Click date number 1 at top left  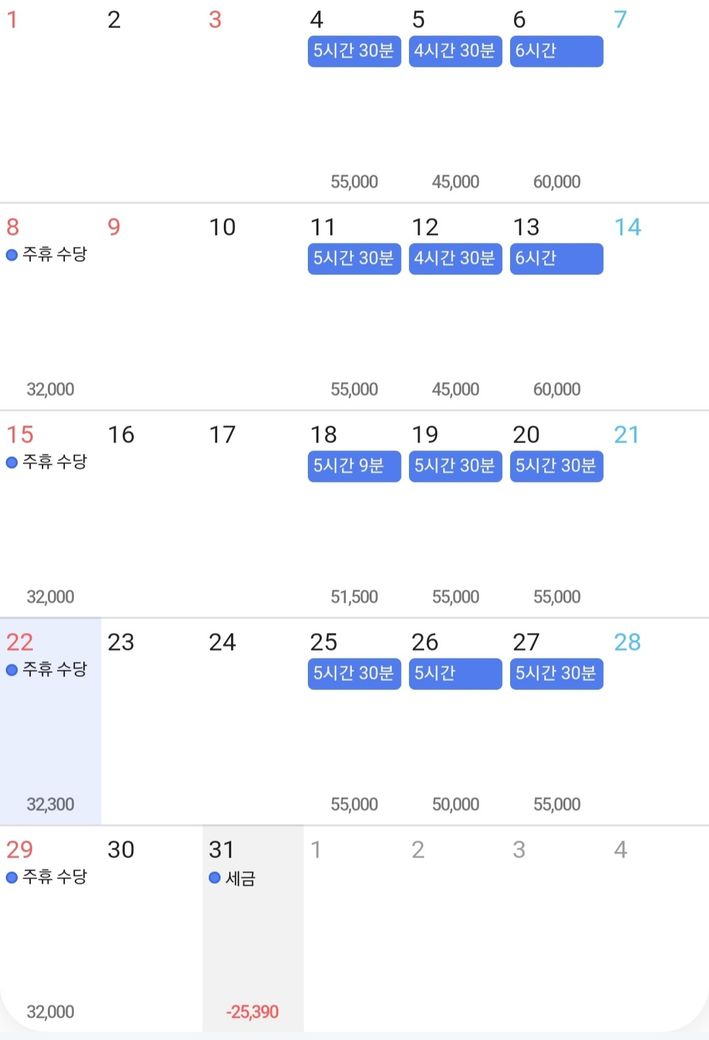[12, 20]
